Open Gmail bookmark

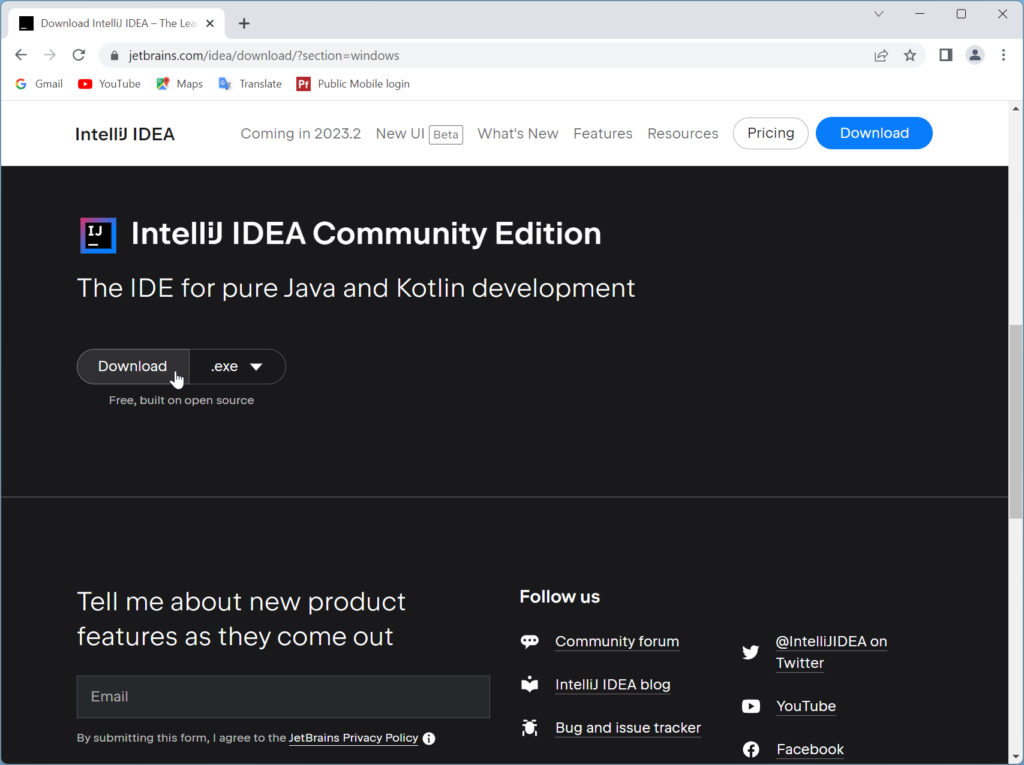39,84
